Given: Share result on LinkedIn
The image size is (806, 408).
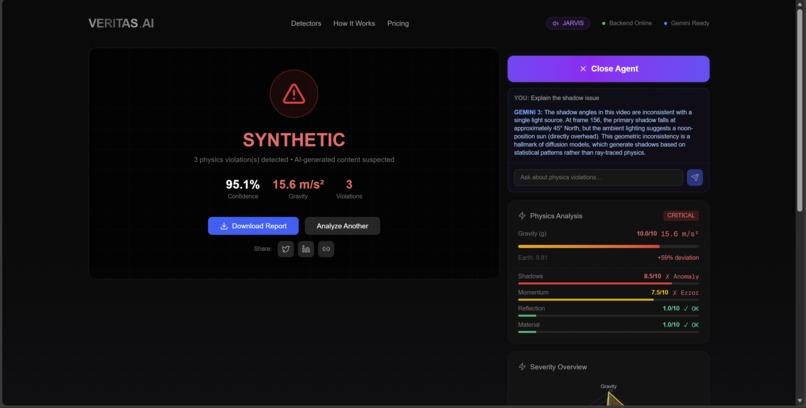Looking at the screenshot, I should [x=306, y=249].
